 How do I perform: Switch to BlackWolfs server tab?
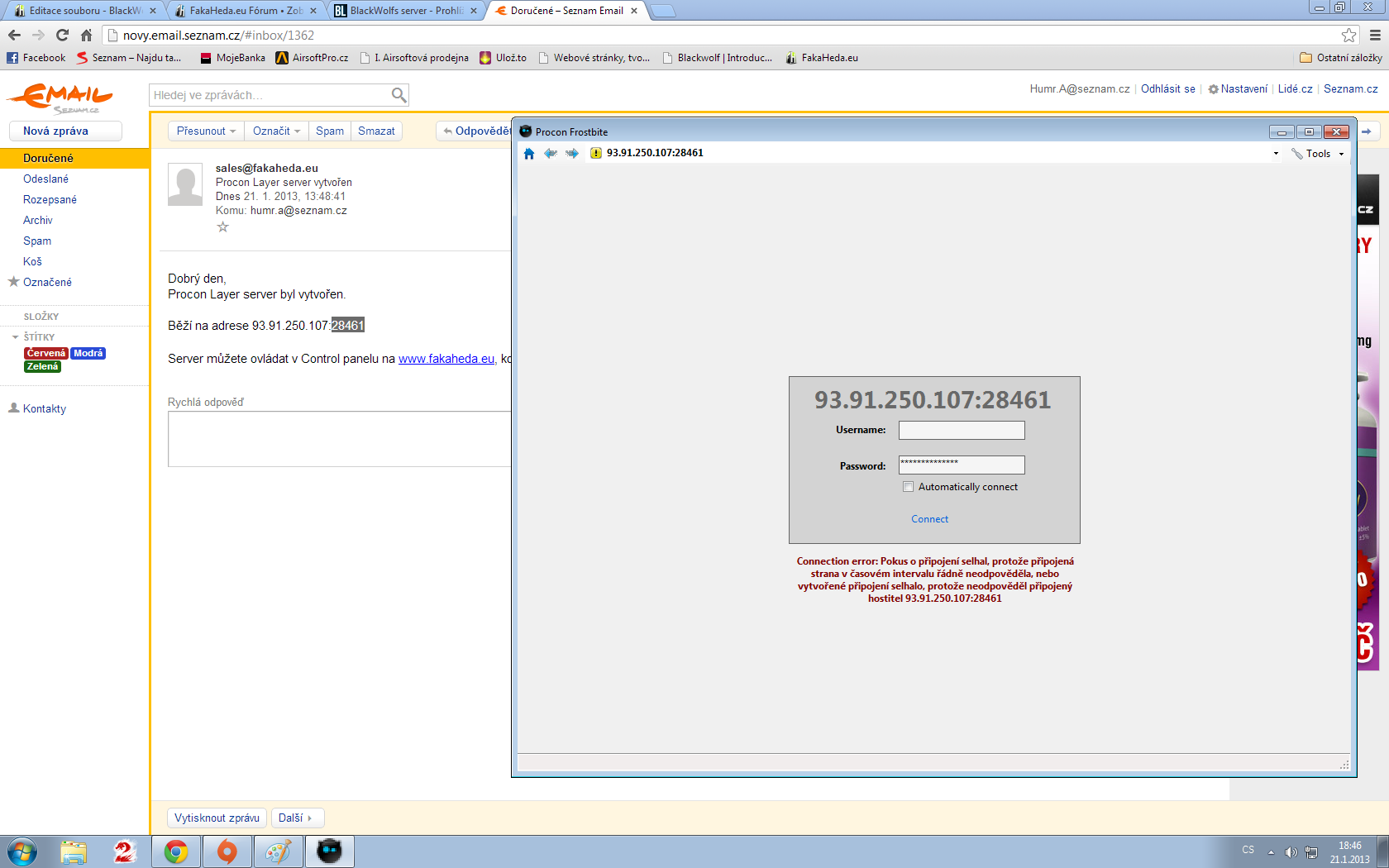[x=405, y=11]
